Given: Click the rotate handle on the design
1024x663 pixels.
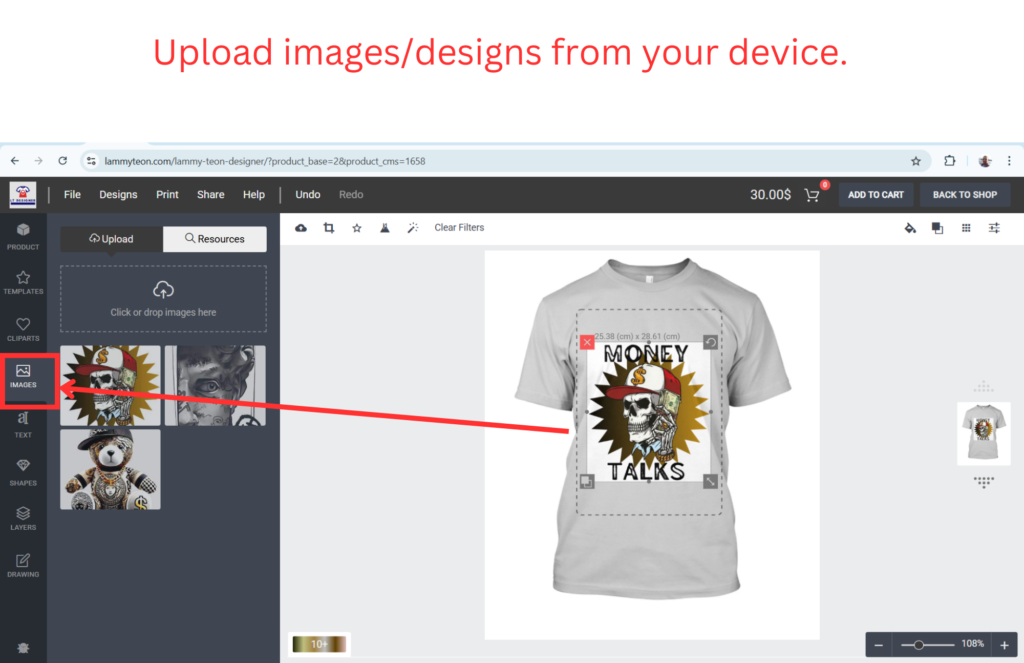Looking at the screenshot, I should tap(711, 342).
